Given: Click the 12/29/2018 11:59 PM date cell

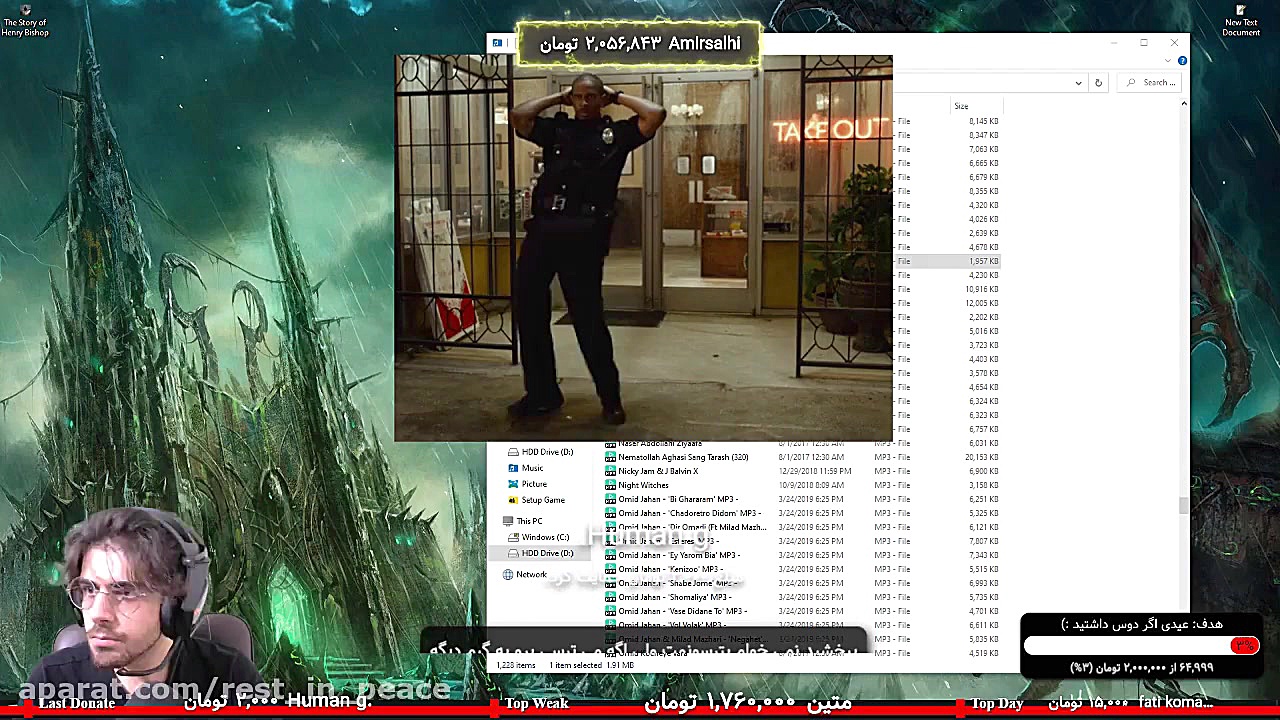Looking at the screenshot, I should pos(815,471).
